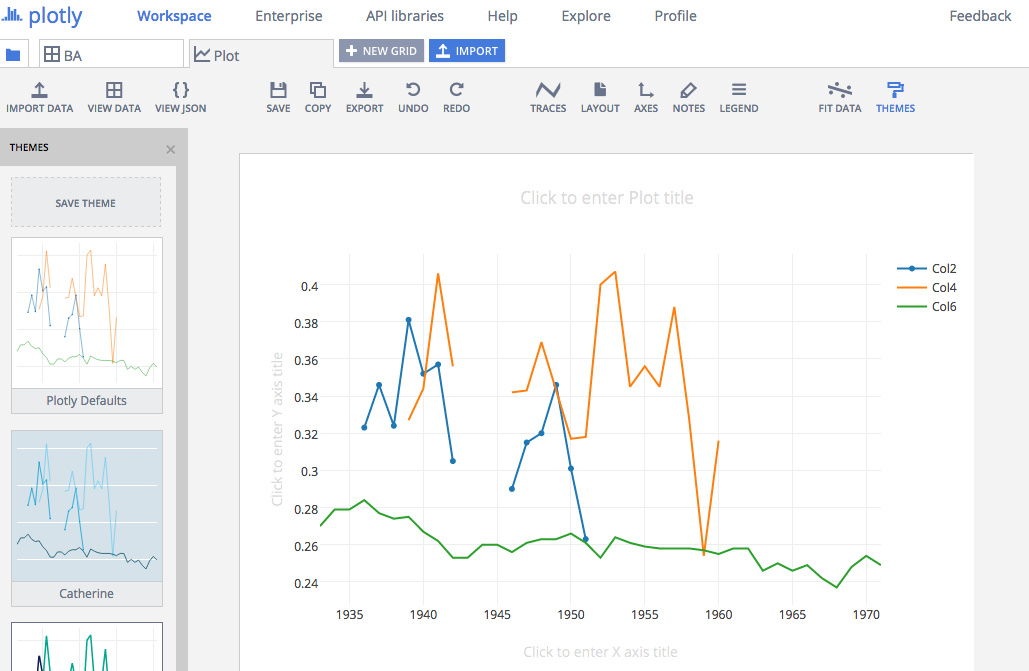Click the Export download icon

pyautogui.click(x=365, y=90)
